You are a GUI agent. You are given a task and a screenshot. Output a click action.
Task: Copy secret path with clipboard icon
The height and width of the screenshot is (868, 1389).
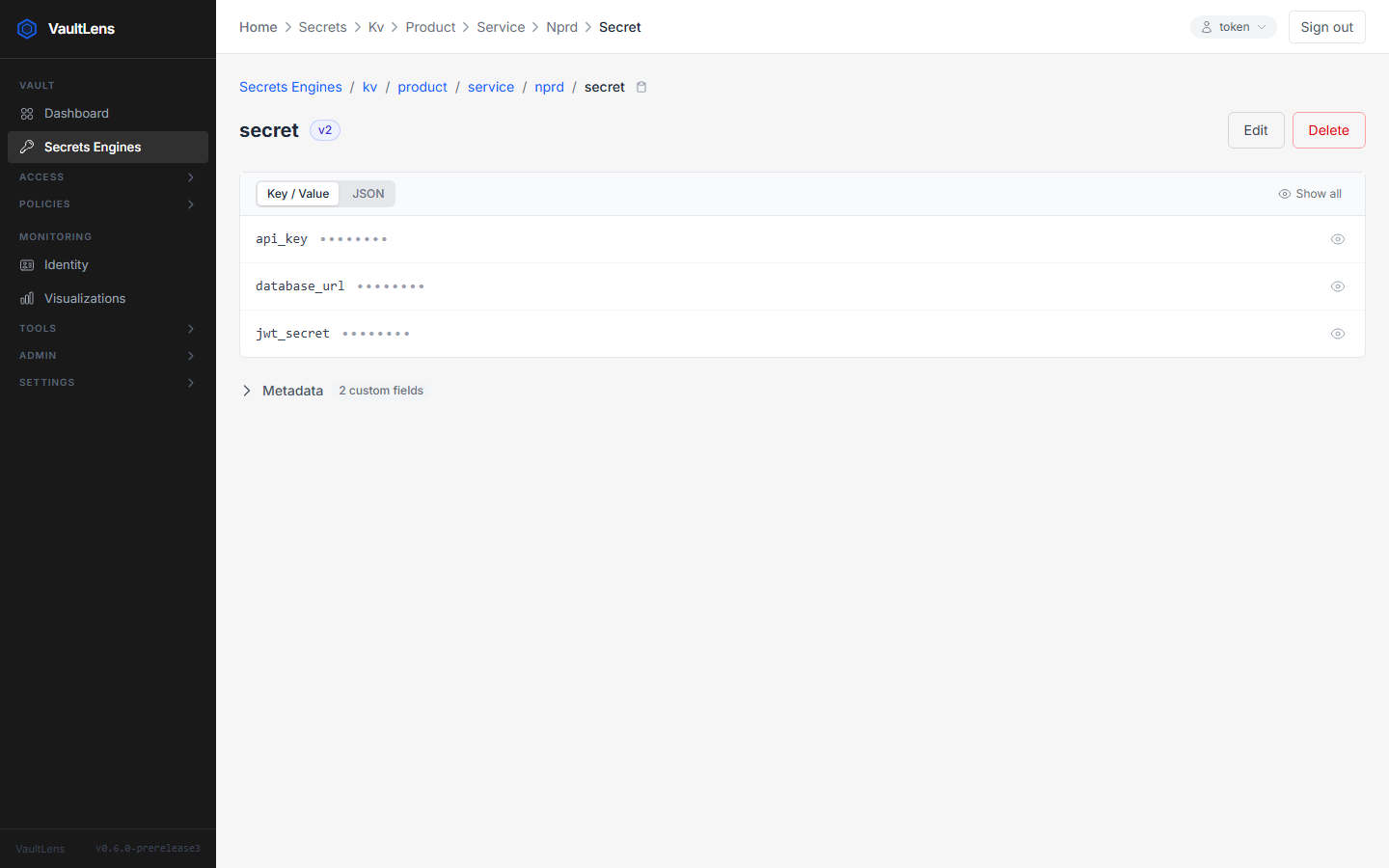click(x=641, y=87)
